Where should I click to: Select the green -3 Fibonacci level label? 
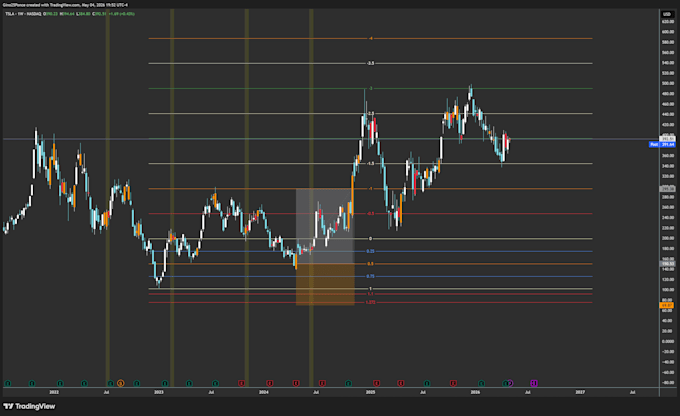(370, 88)
